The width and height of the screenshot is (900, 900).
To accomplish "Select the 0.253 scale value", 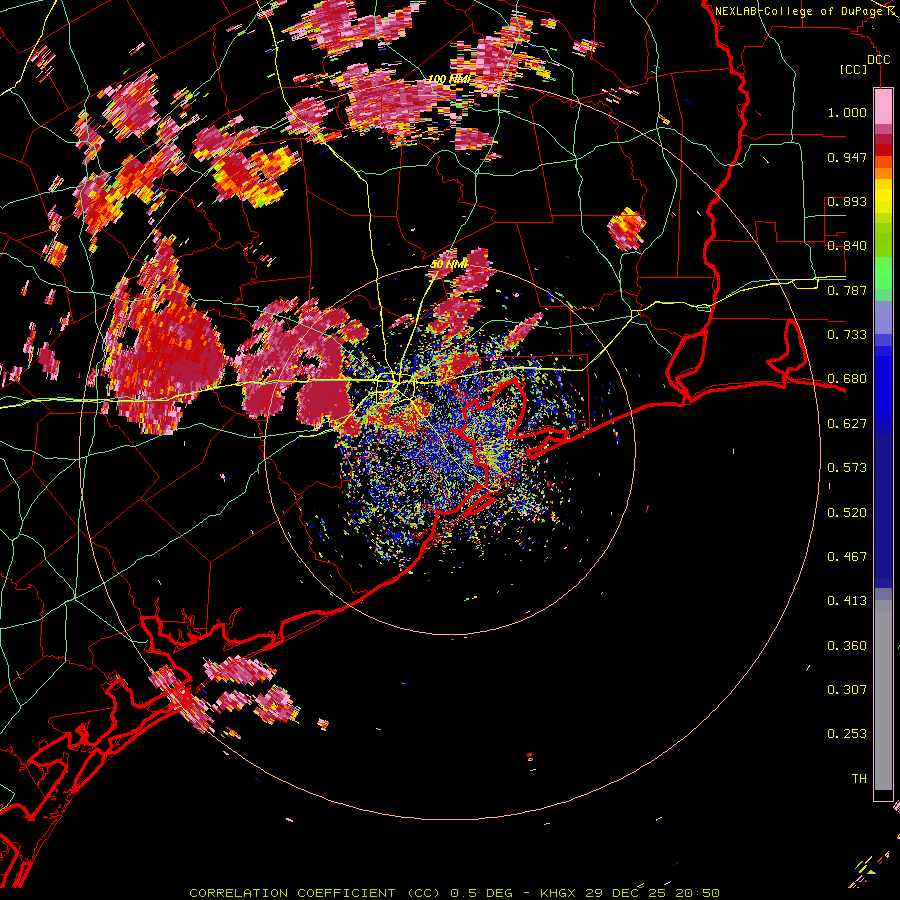I will click(847, 734).
